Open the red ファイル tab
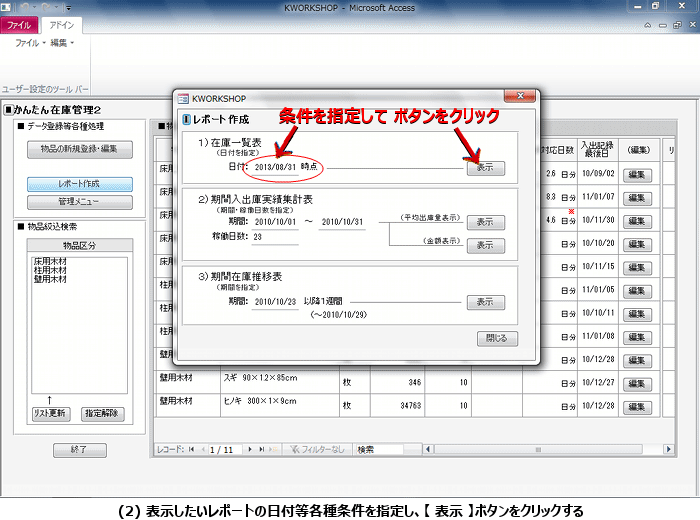 [19, 25]
